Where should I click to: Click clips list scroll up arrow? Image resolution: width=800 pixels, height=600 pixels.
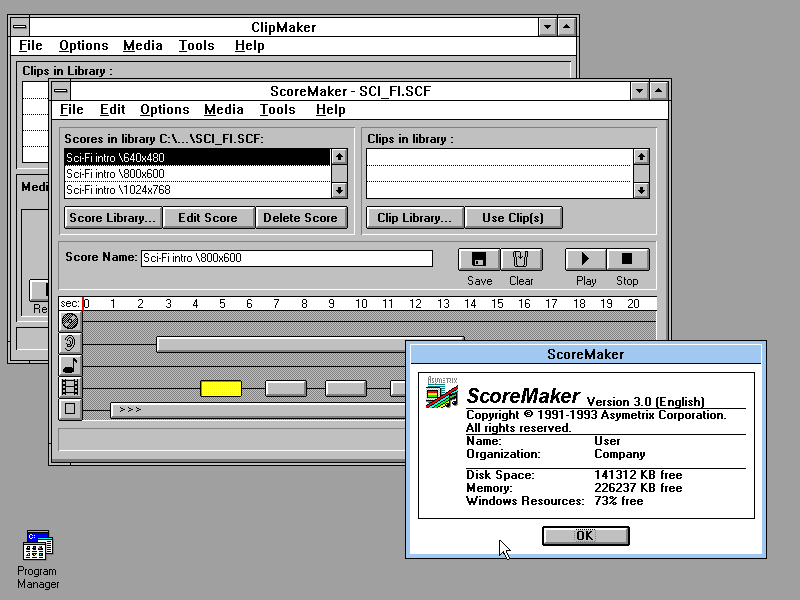coord(641,157)
